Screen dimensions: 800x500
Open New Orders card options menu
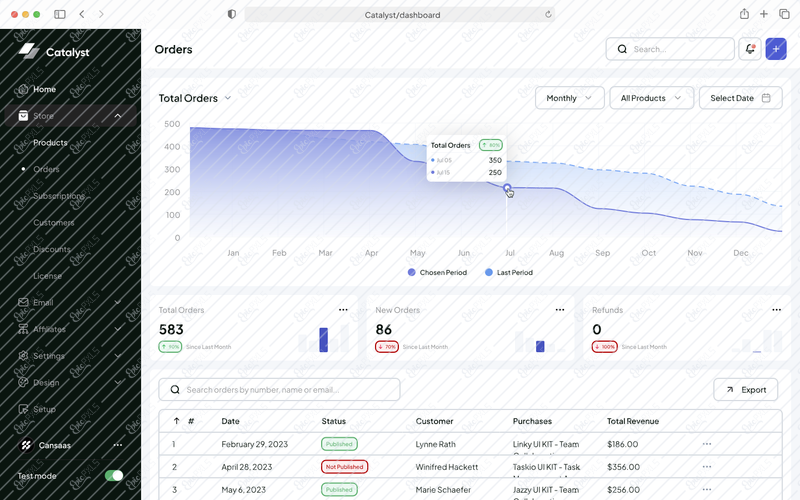pyautogui.click(x=560, y=310)
